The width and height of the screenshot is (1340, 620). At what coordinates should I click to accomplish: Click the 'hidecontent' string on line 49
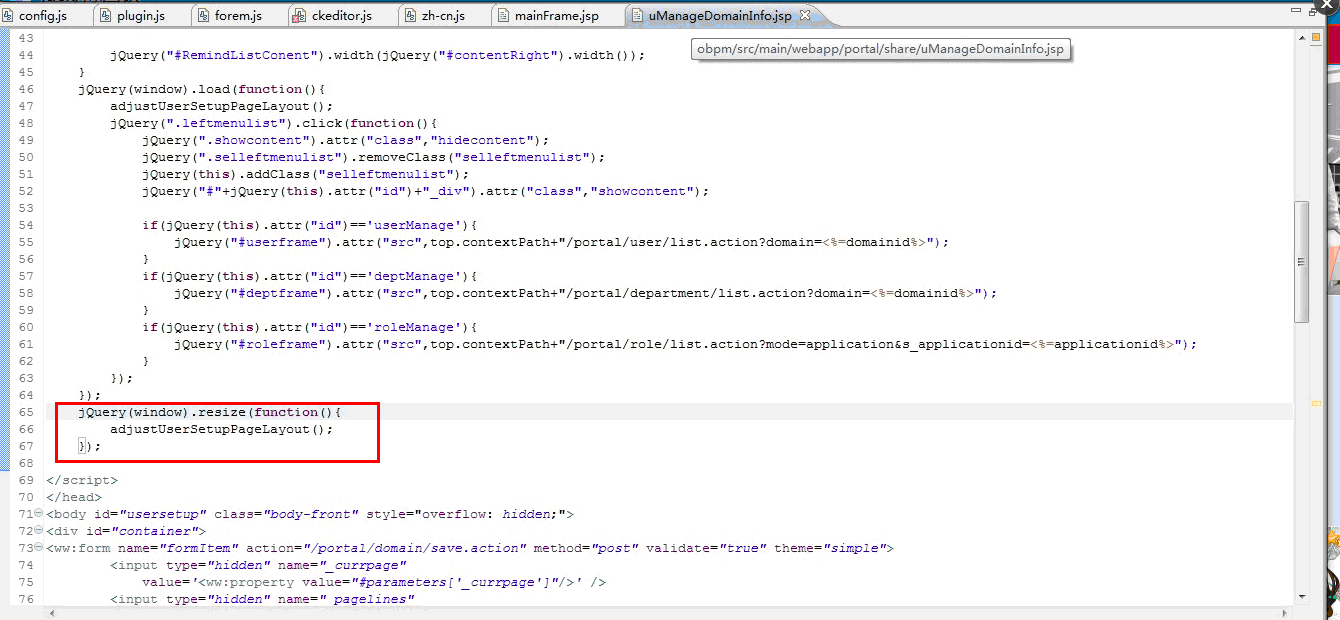click(484, 140)
